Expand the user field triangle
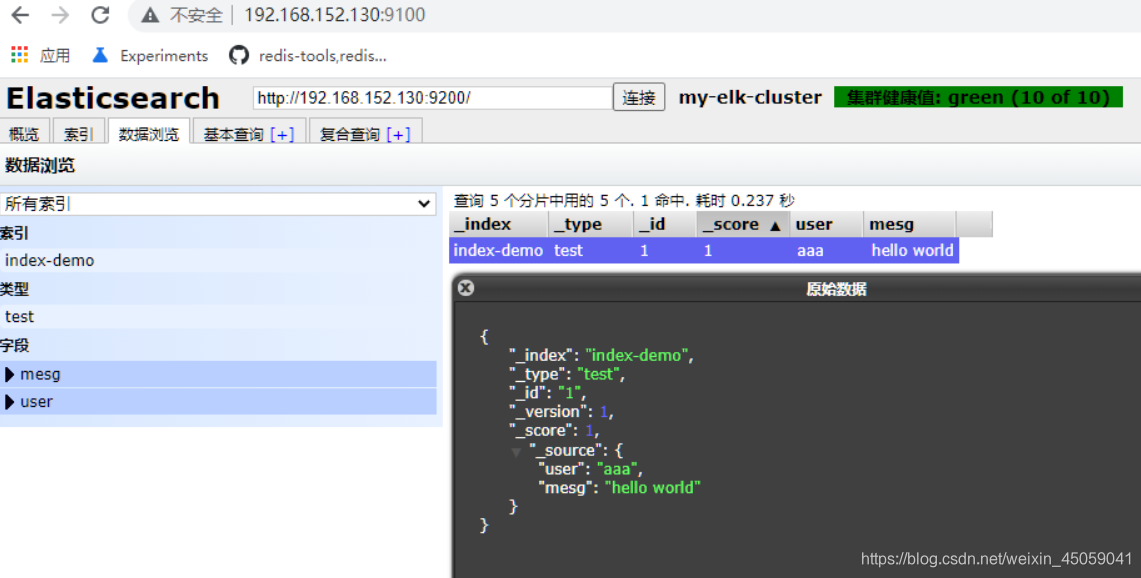 pyautogui.click(x=9, y=402)
